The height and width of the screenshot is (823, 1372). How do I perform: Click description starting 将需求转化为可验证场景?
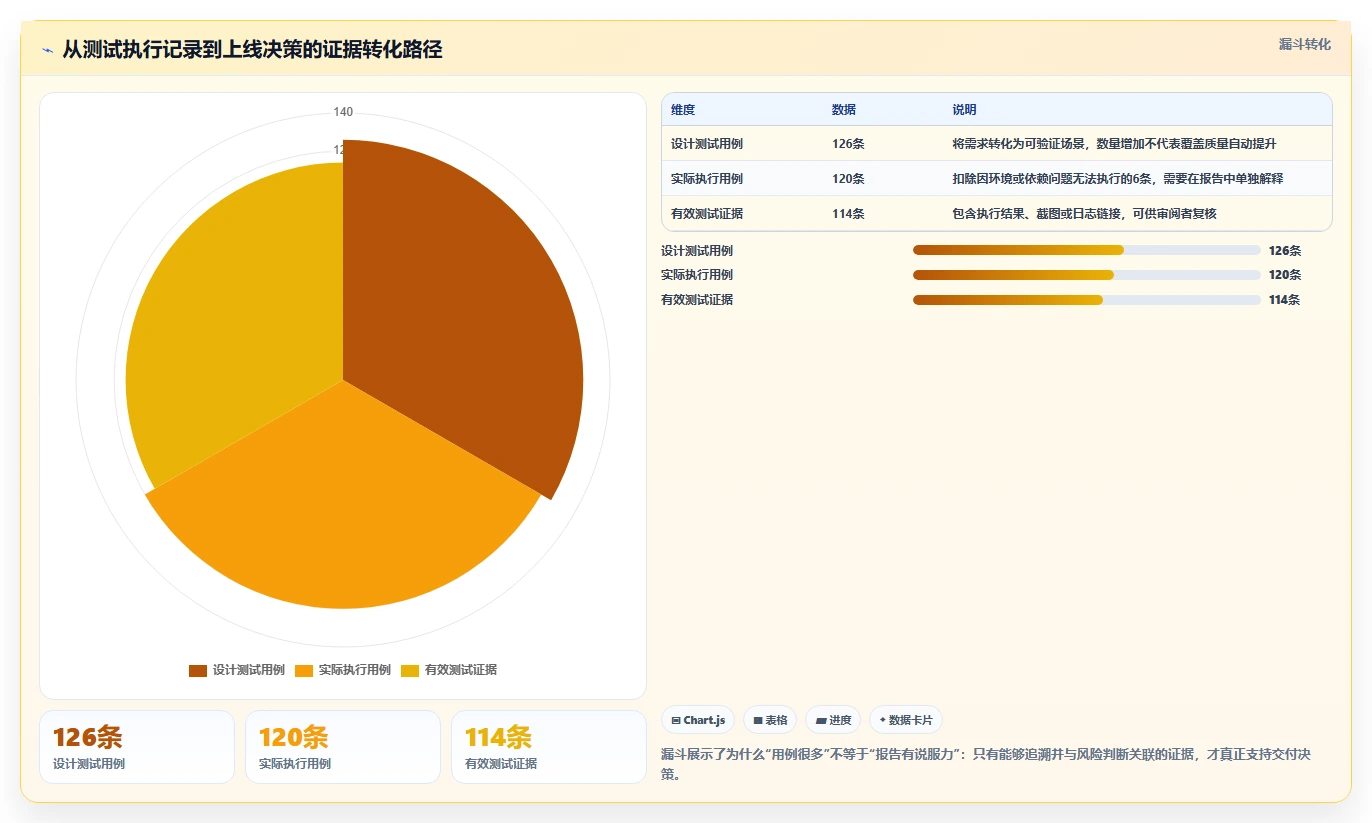[1114, 144]
